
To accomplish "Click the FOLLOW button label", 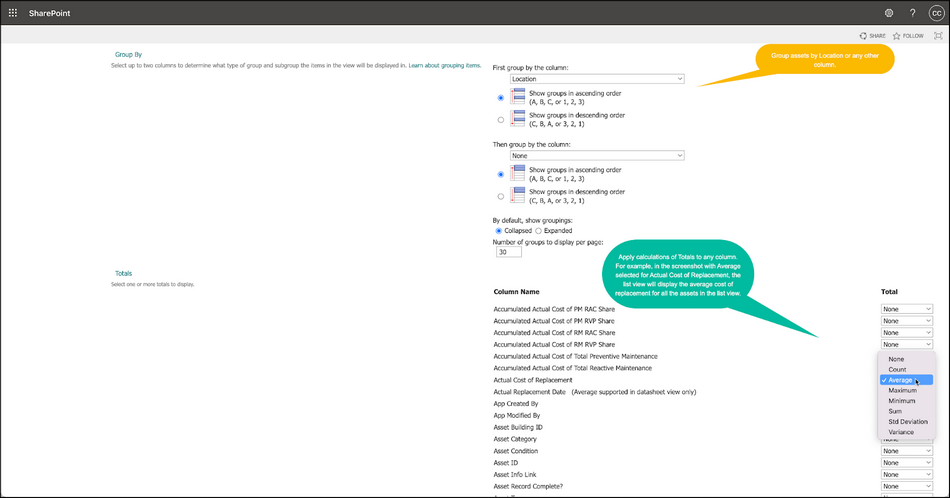I will tap(913, 36).
